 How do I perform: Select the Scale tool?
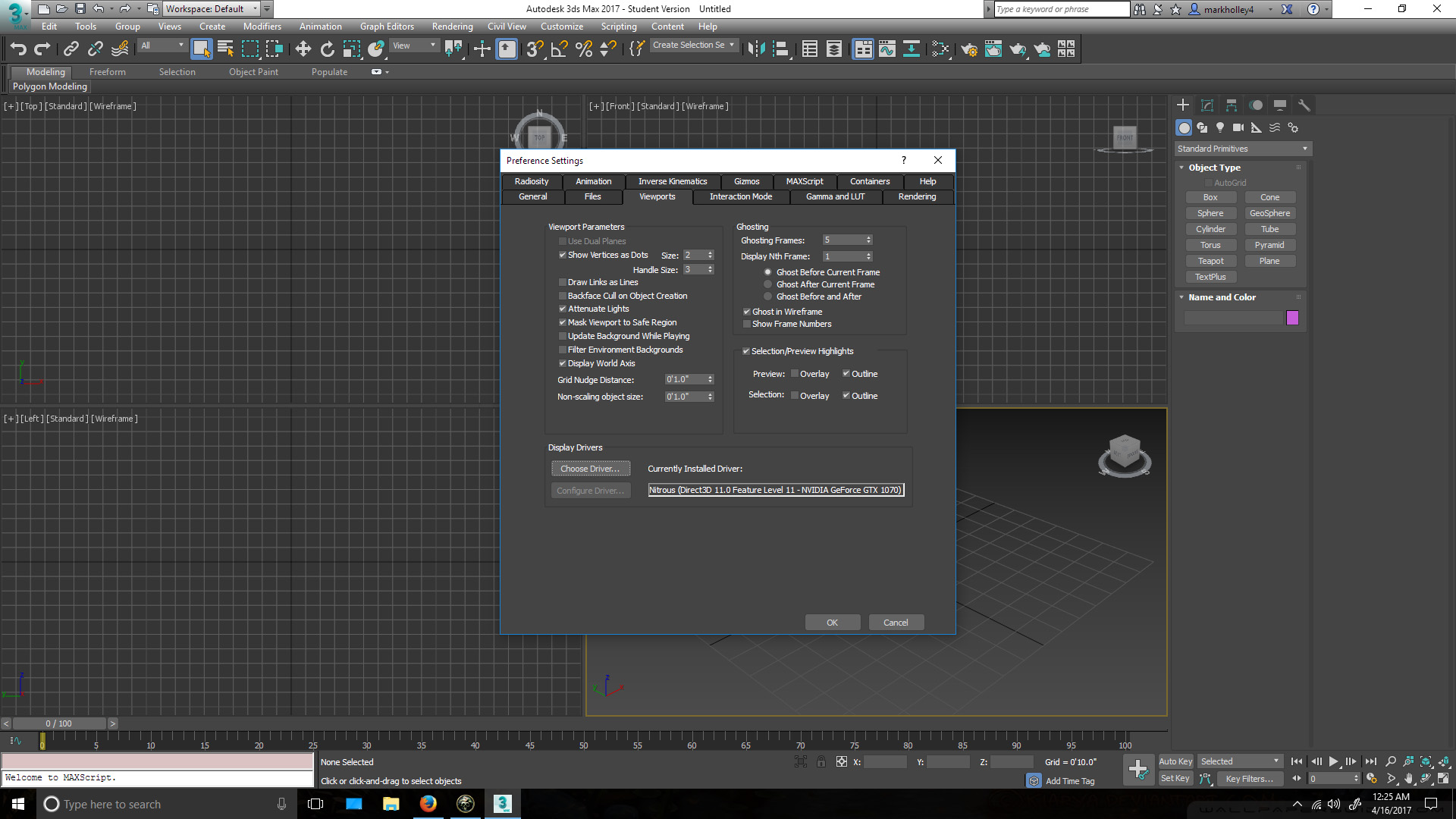pos(351,49)
